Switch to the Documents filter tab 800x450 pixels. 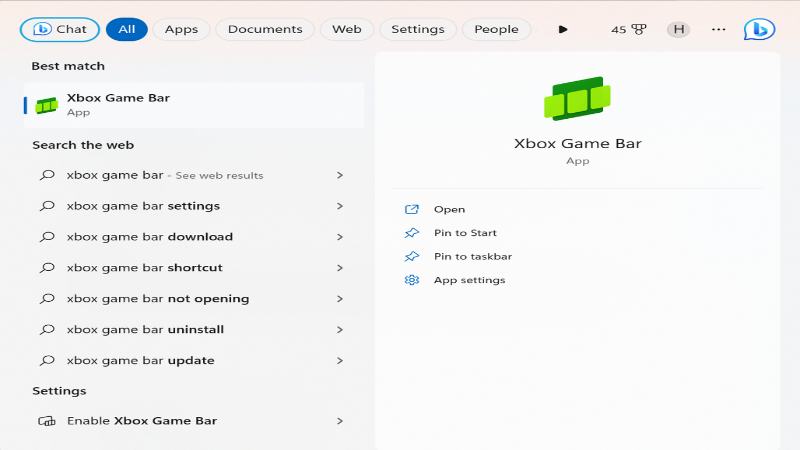tap(265, 30)
